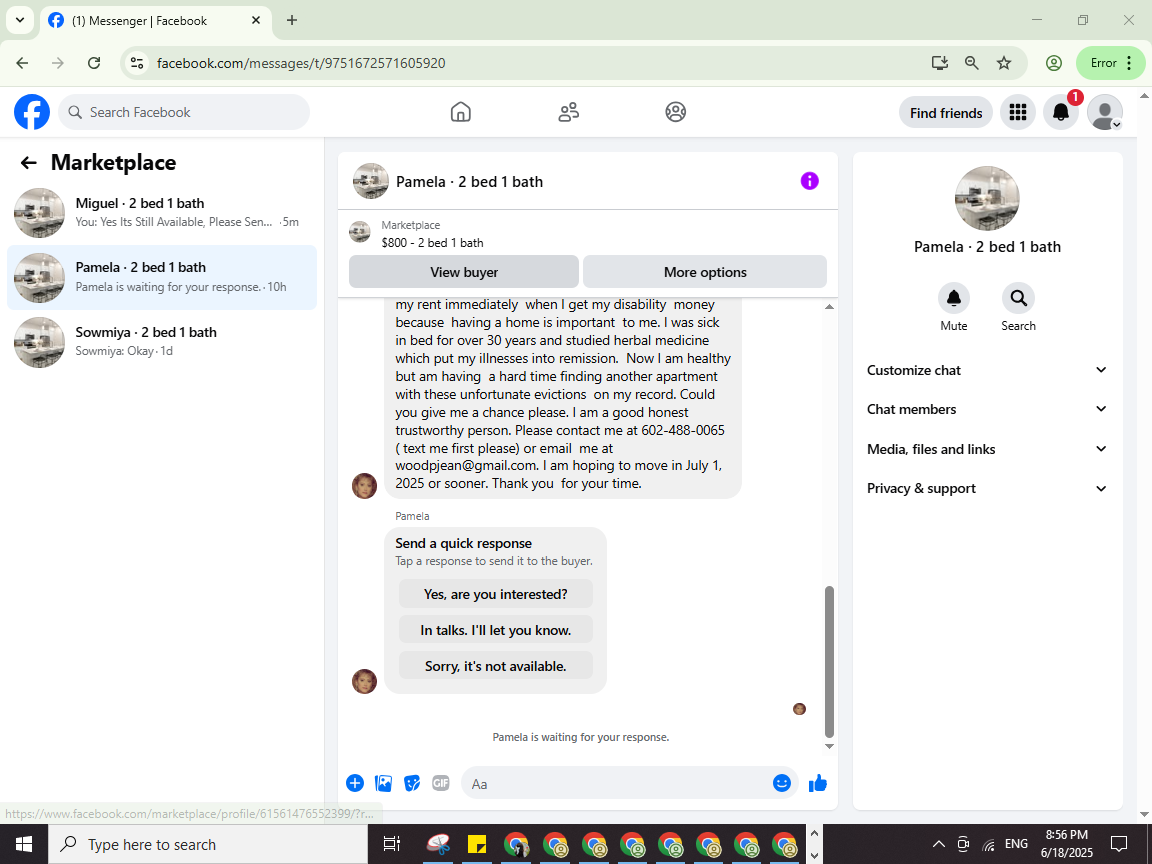Click chat scroll down arrow
This screenshot has height=864, width=1152.
(x=829, y=746)
